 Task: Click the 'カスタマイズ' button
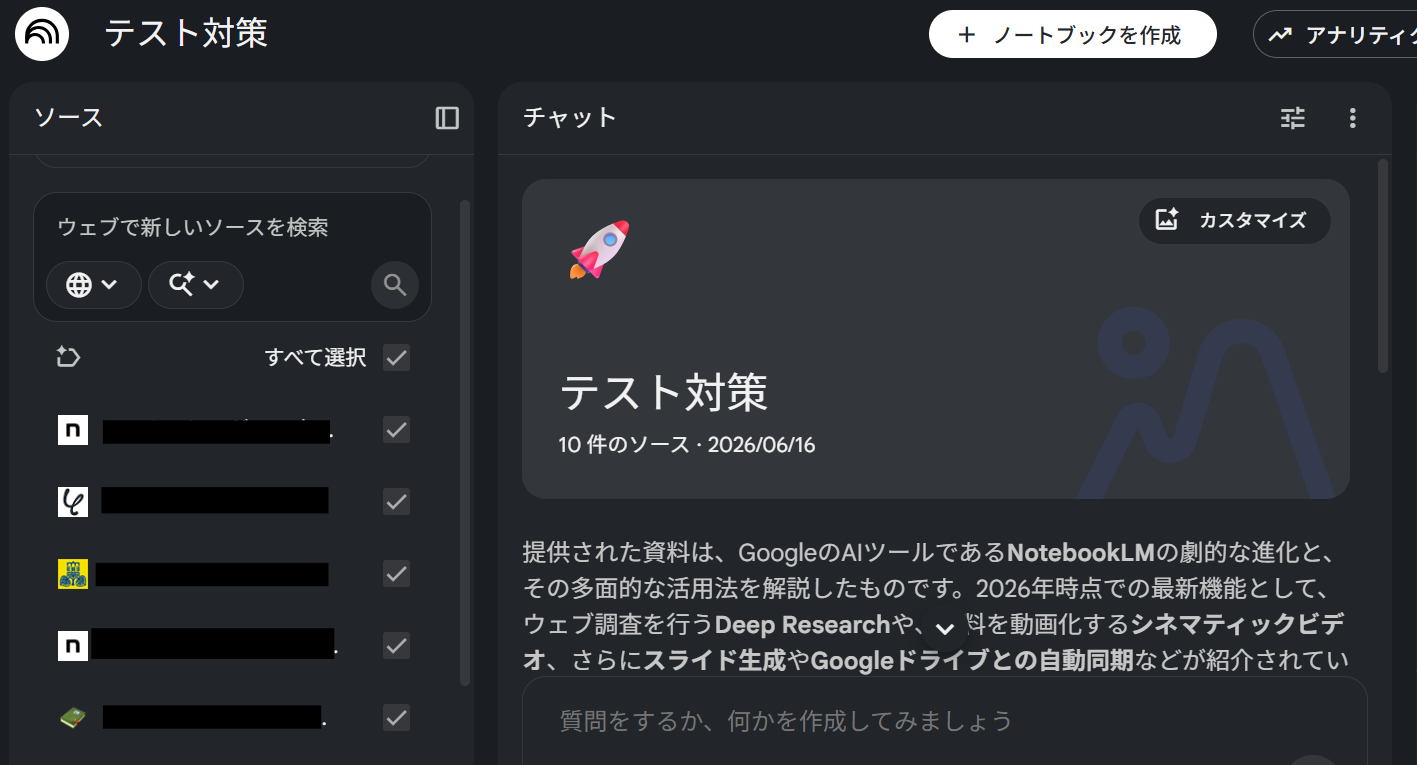coord(1234,220)
